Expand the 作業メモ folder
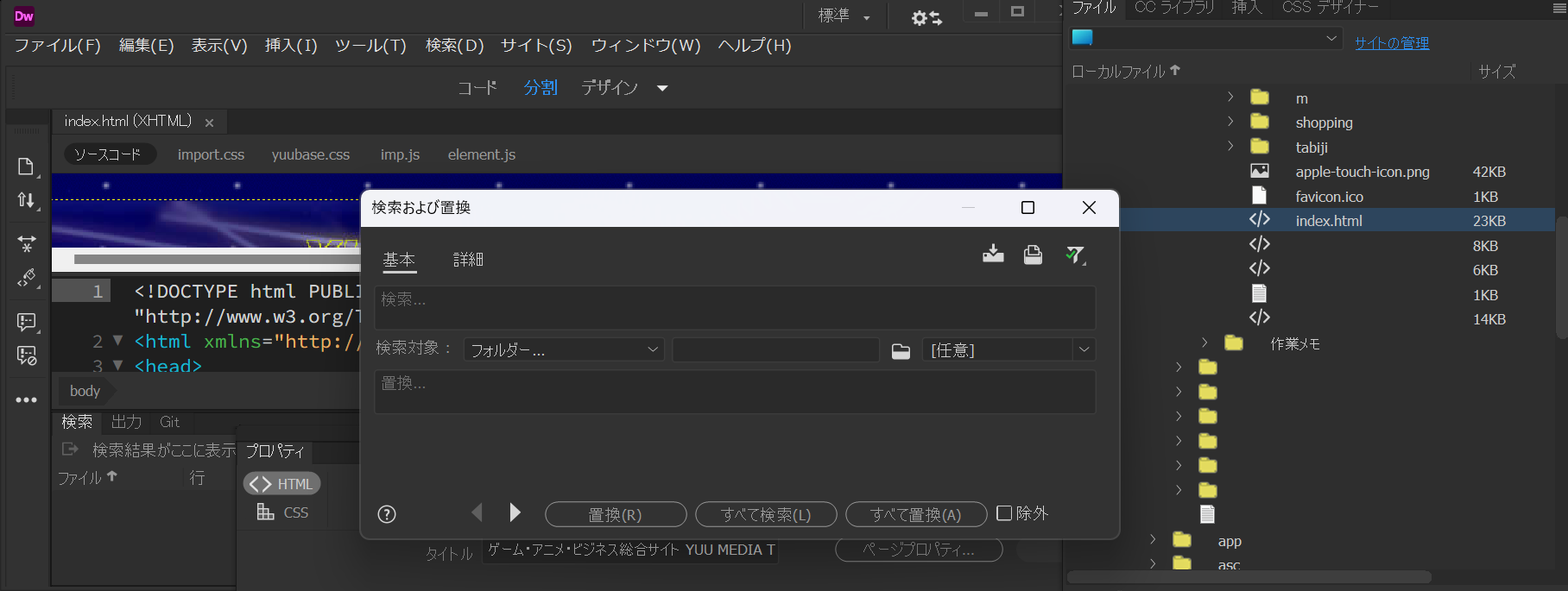 1204,343
